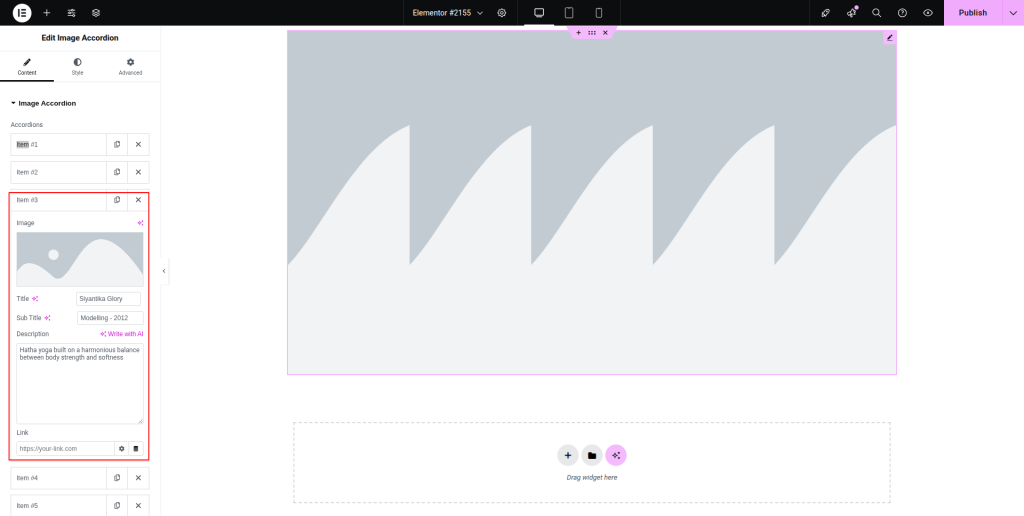Duplicate Item #2
The height and width of the screenshot is (516, 1024).
(x=117, y=172)
